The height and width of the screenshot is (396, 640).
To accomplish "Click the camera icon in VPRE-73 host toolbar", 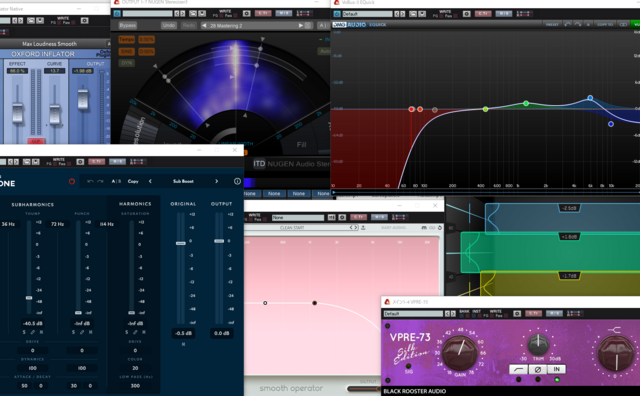I will (517, 314).
